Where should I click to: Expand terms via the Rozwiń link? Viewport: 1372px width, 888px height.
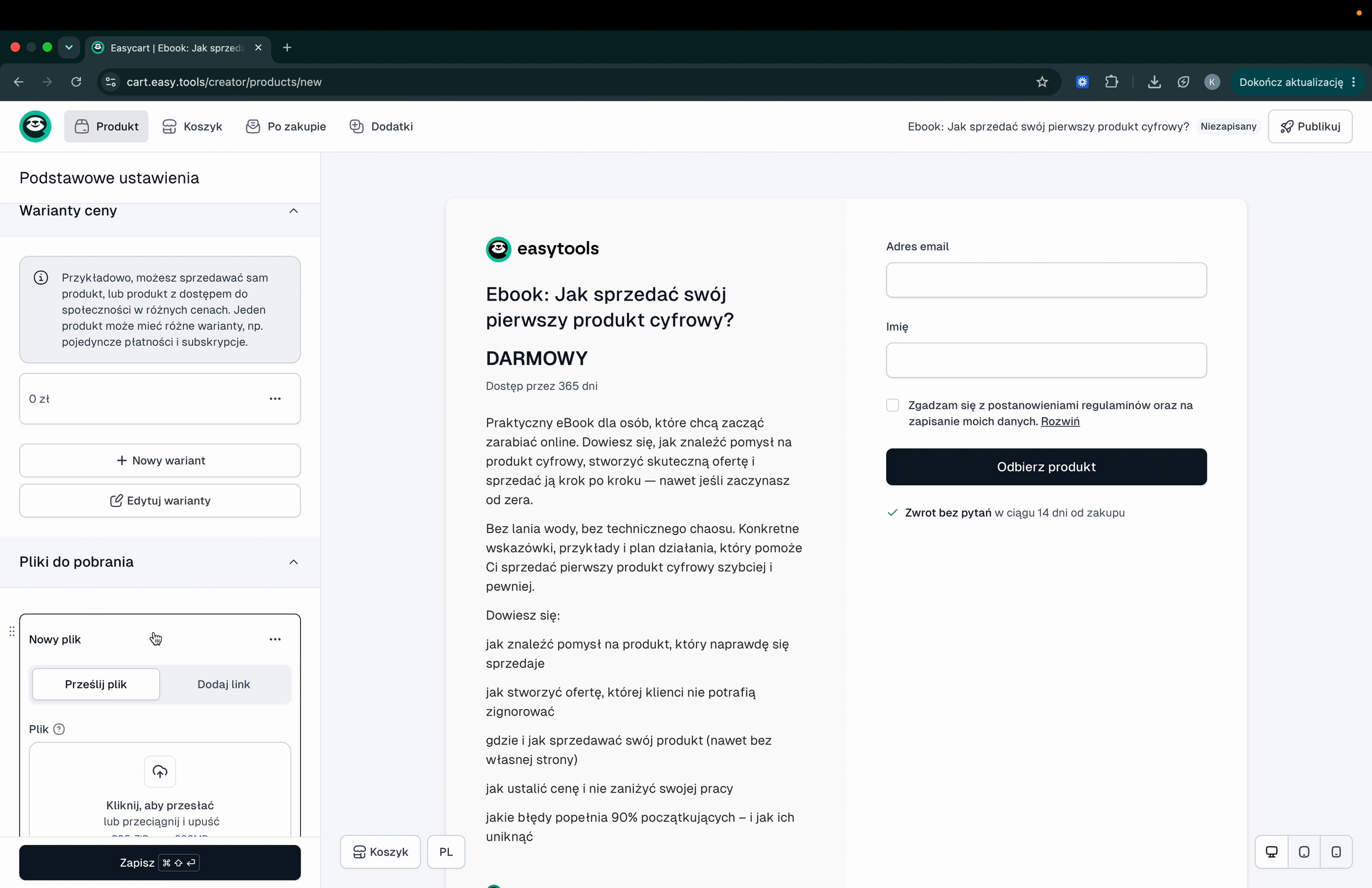tap(1059, 421)
